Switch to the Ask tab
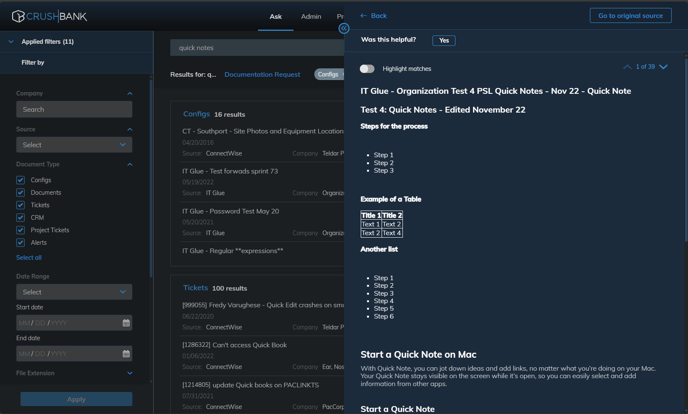 [276, 17]
